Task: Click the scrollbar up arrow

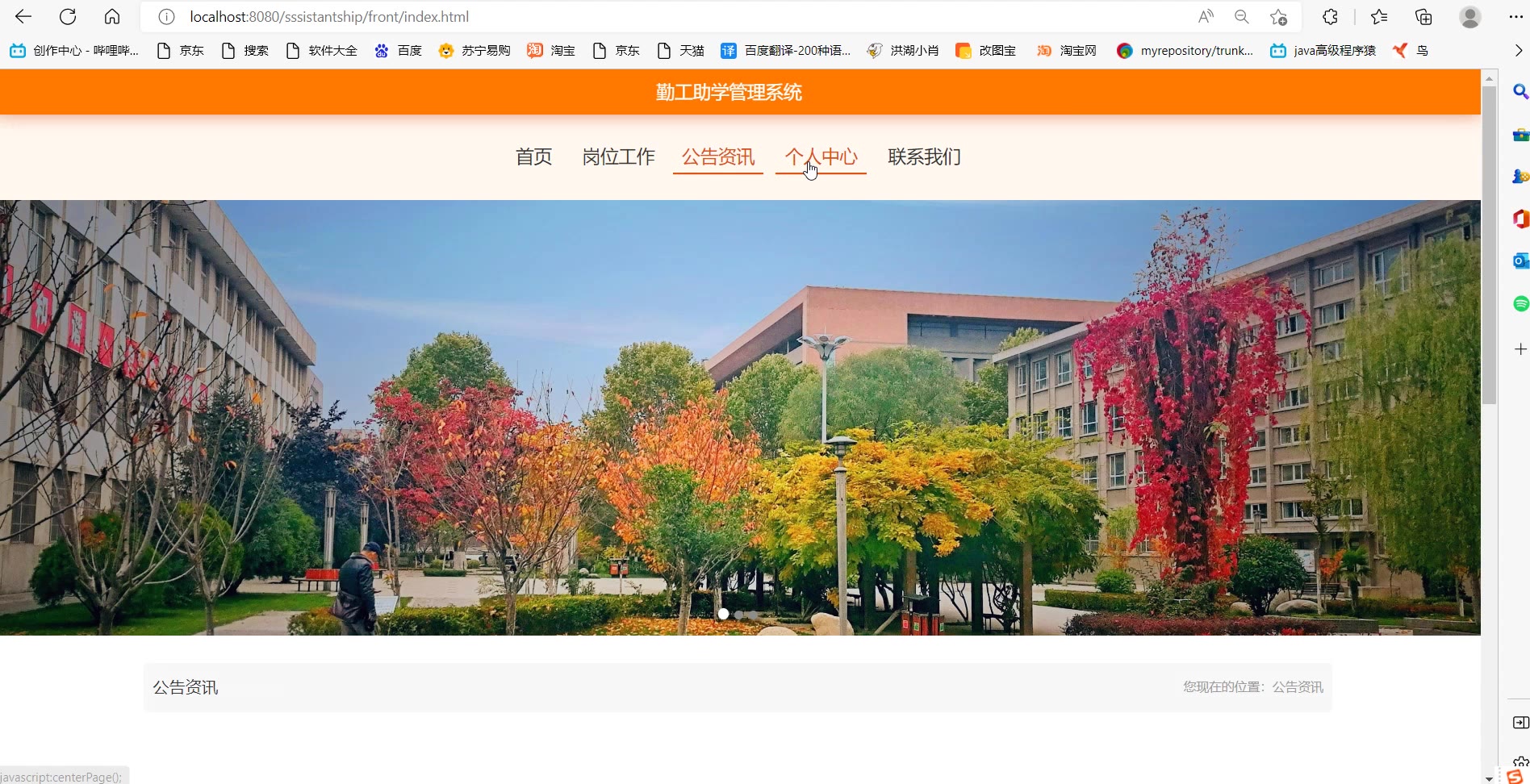Action: pos(1490,78)
